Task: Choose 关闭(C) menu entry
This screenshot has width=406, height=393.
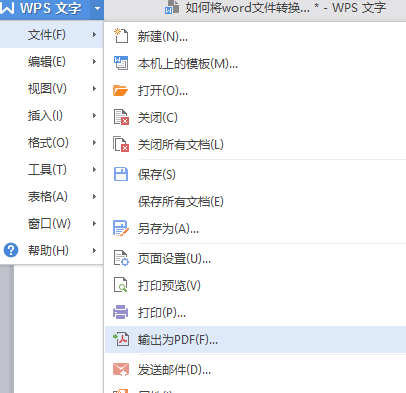Action: (x=255, y=117)
